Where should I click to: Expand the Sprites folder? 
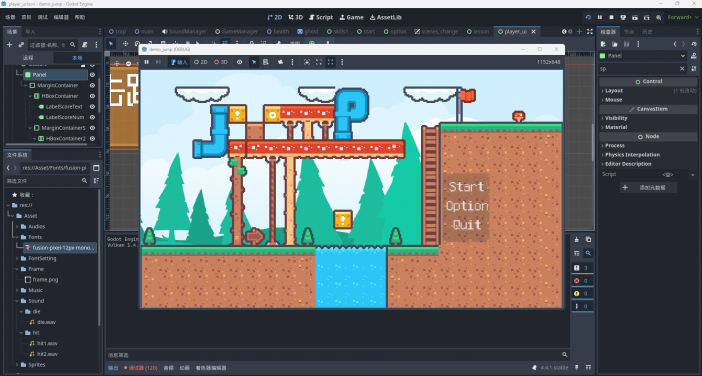coord(17,365)
